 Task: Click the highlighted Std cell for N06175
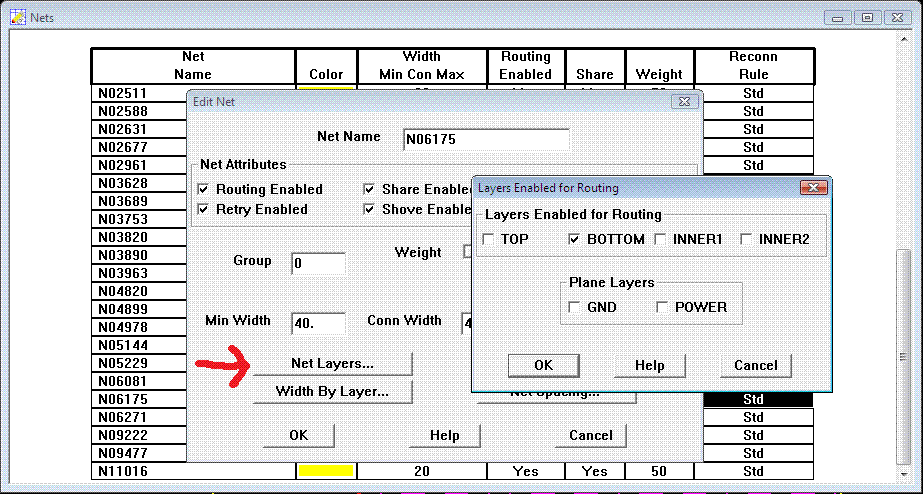pyautogui.click(x=758, y=399)
